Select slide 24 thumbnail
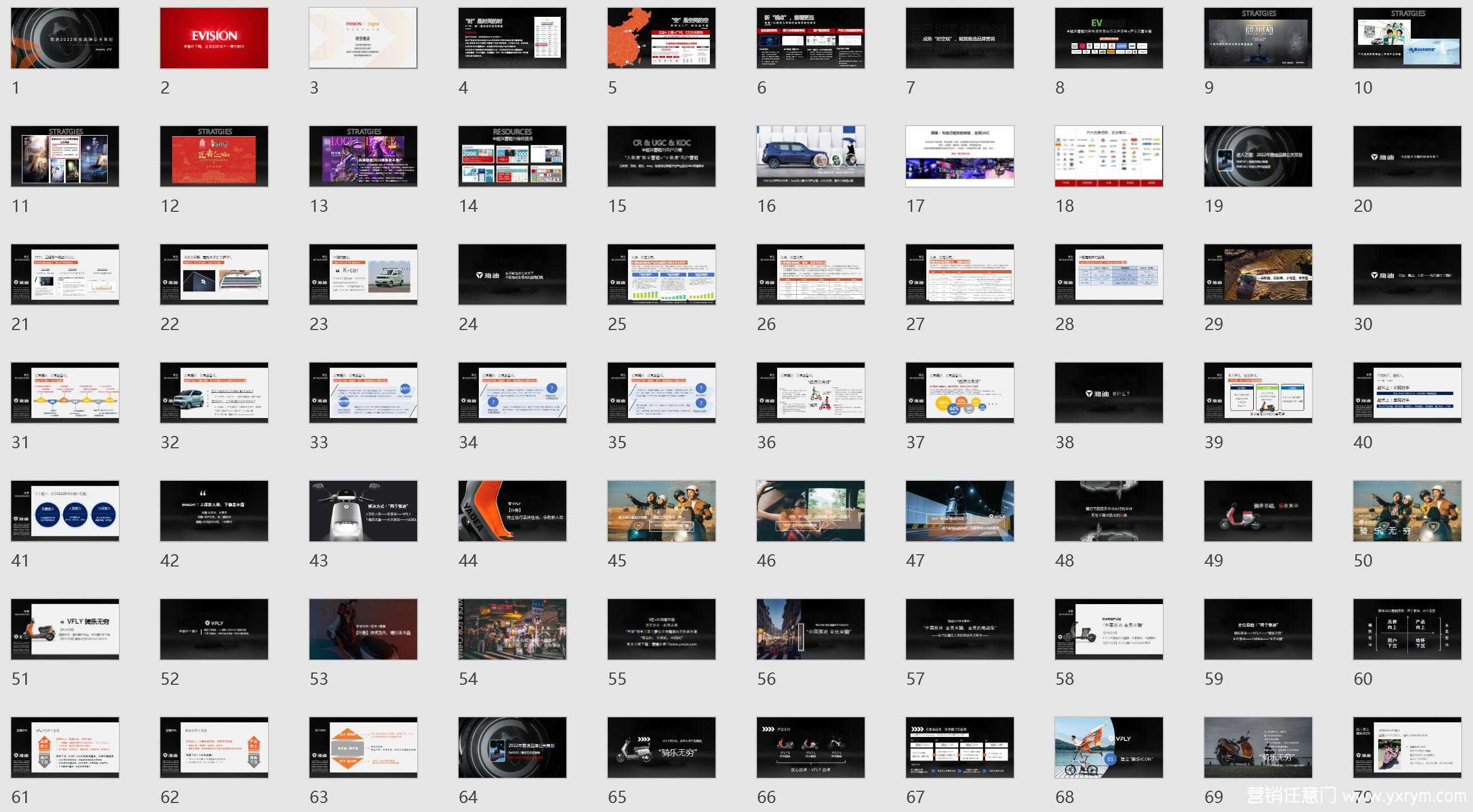Viewport: 1473px width, 812px height. click(x=513, y=275)
